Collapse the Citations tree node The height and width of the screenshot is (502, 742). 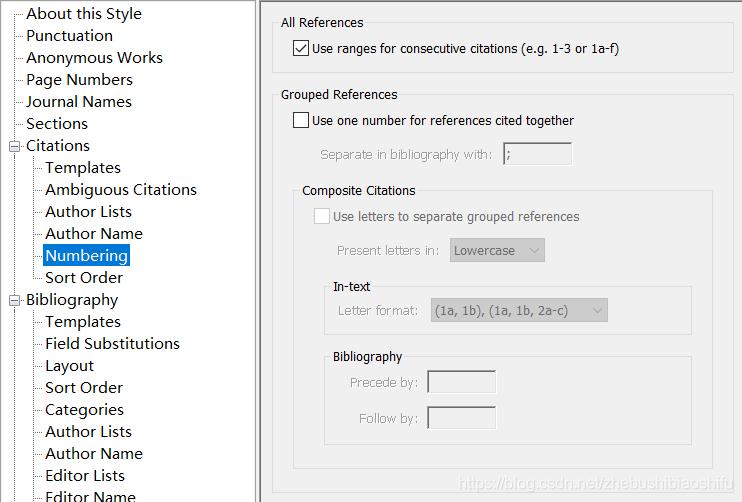click(x=15, y=146)
